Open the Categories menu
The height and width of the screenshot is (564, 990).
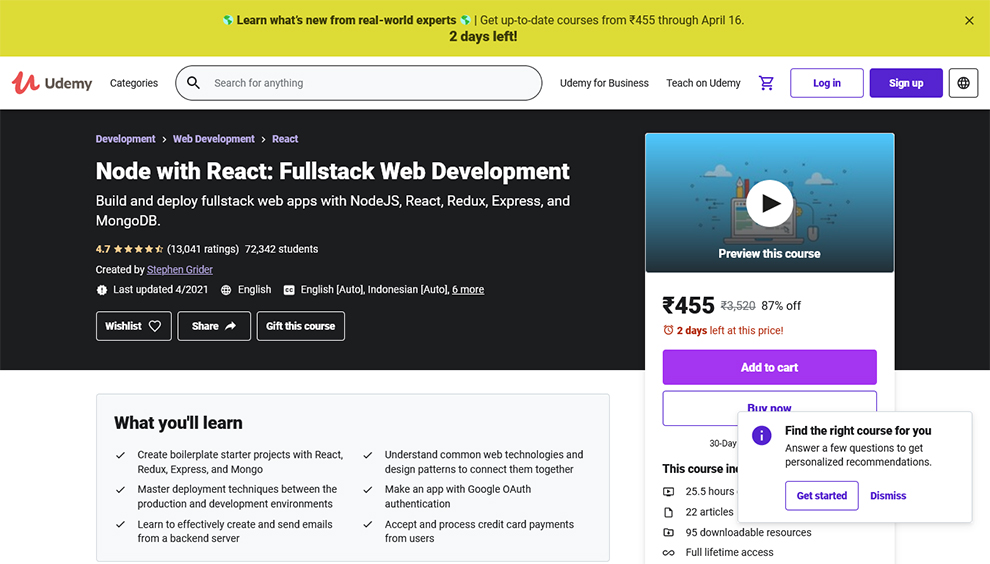134,83
